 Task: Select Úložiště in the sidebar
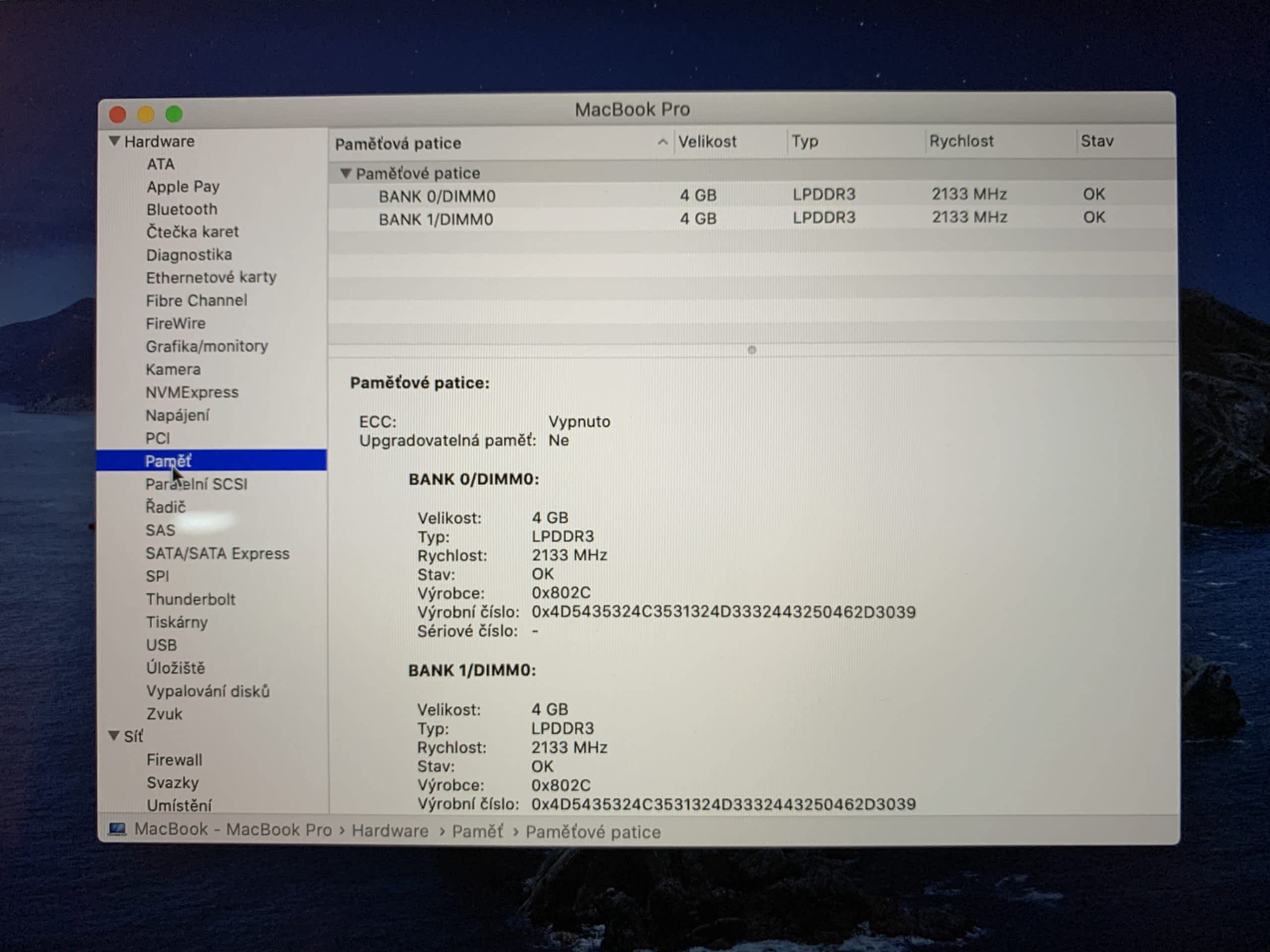tap(175, 668)
